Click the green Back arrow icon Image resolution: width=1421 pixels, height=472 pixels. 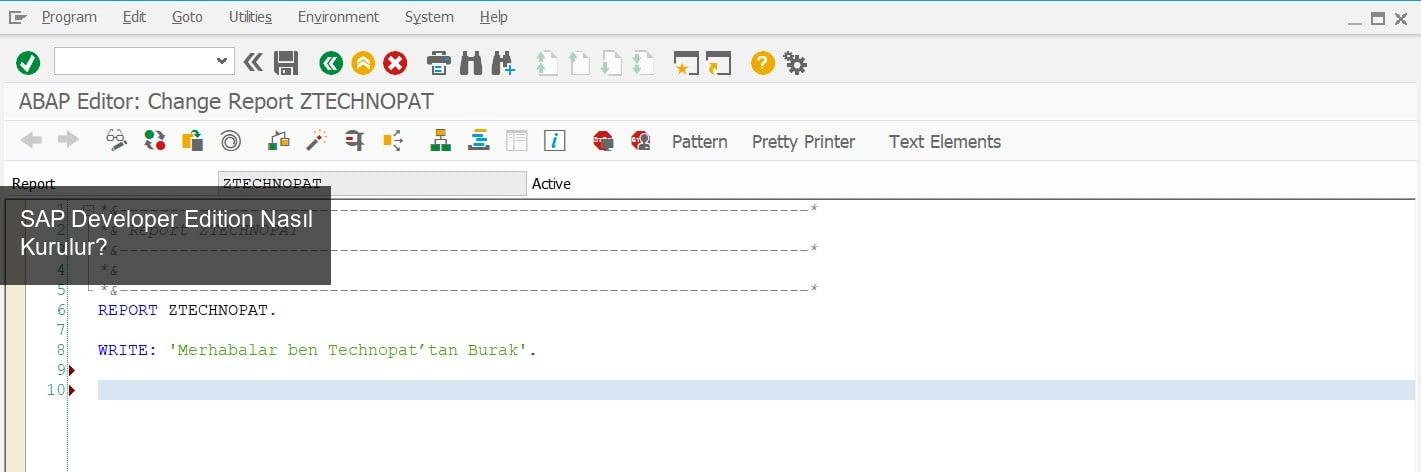tap(331, 64)
